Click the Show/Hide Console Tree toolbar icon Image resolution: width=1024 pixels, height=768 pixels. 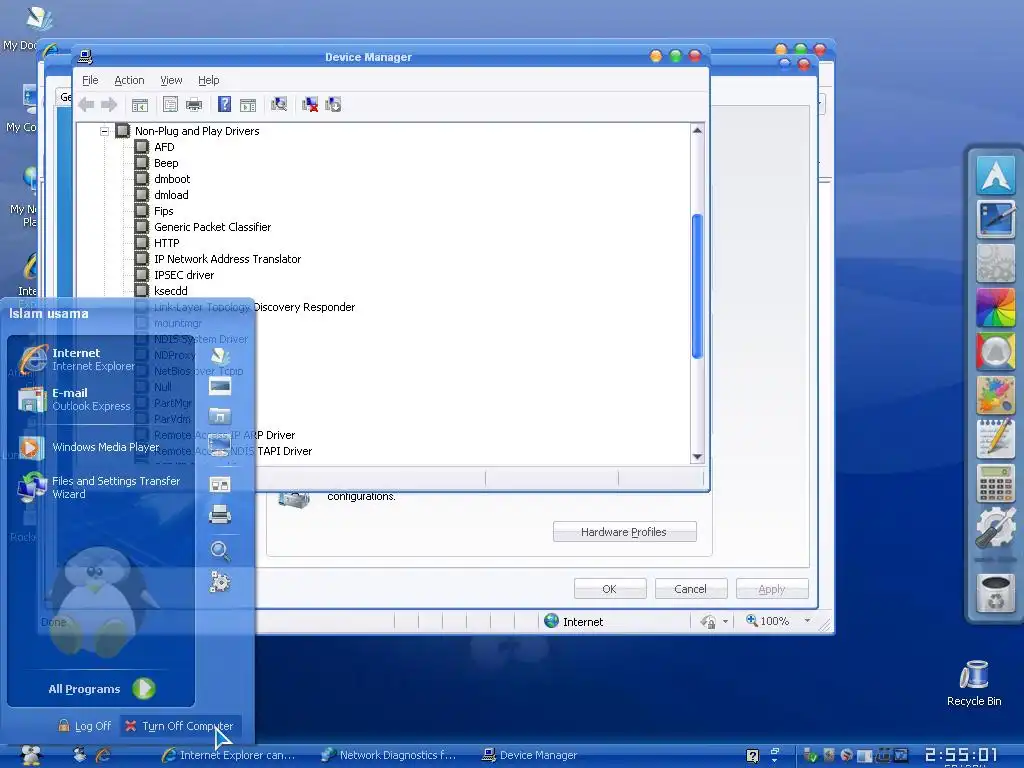pyautogui.click(x=140, y=104)
